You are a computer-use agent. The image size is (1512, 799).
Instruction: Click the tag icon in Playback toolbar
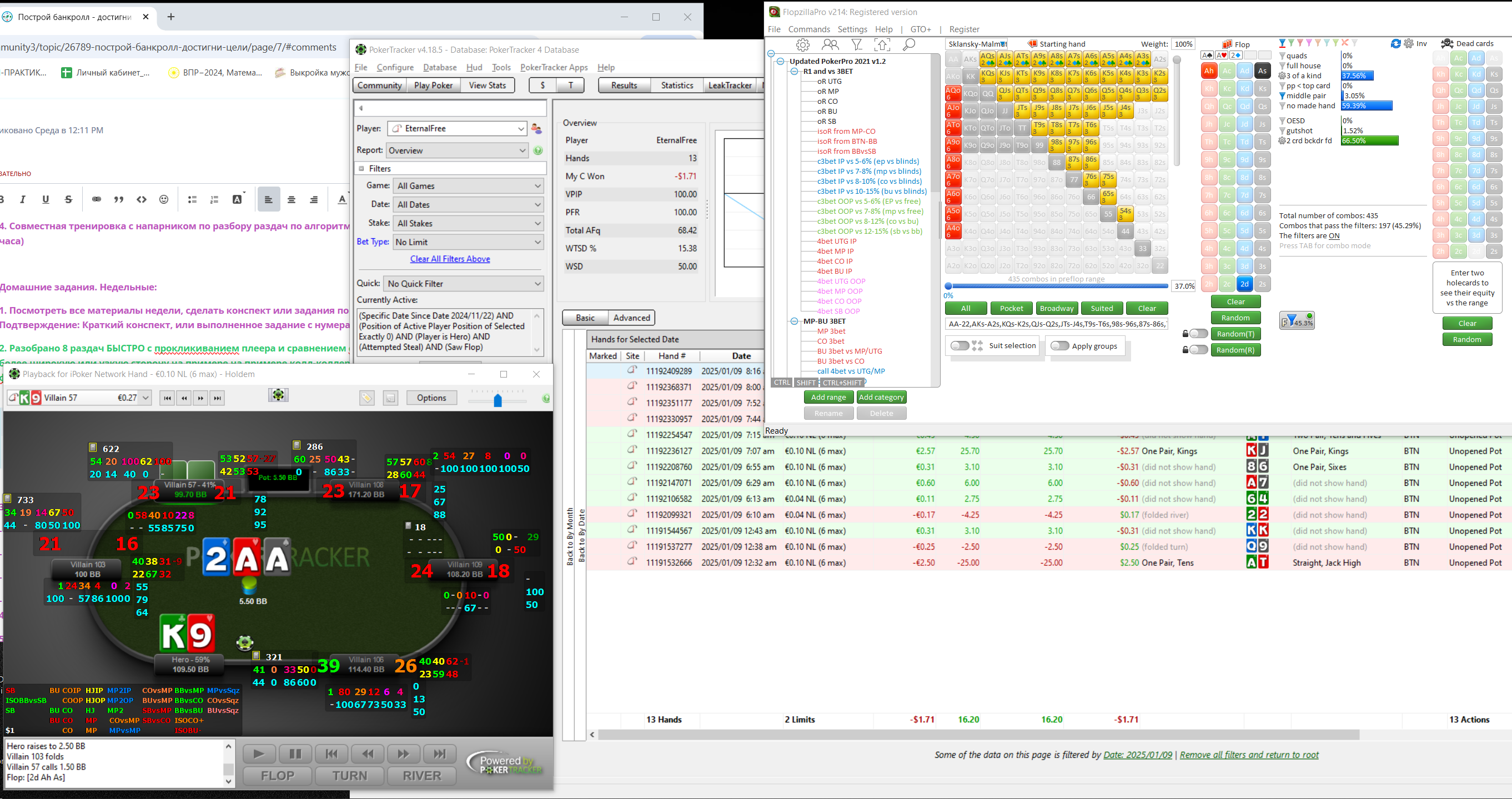coord(367,398)
